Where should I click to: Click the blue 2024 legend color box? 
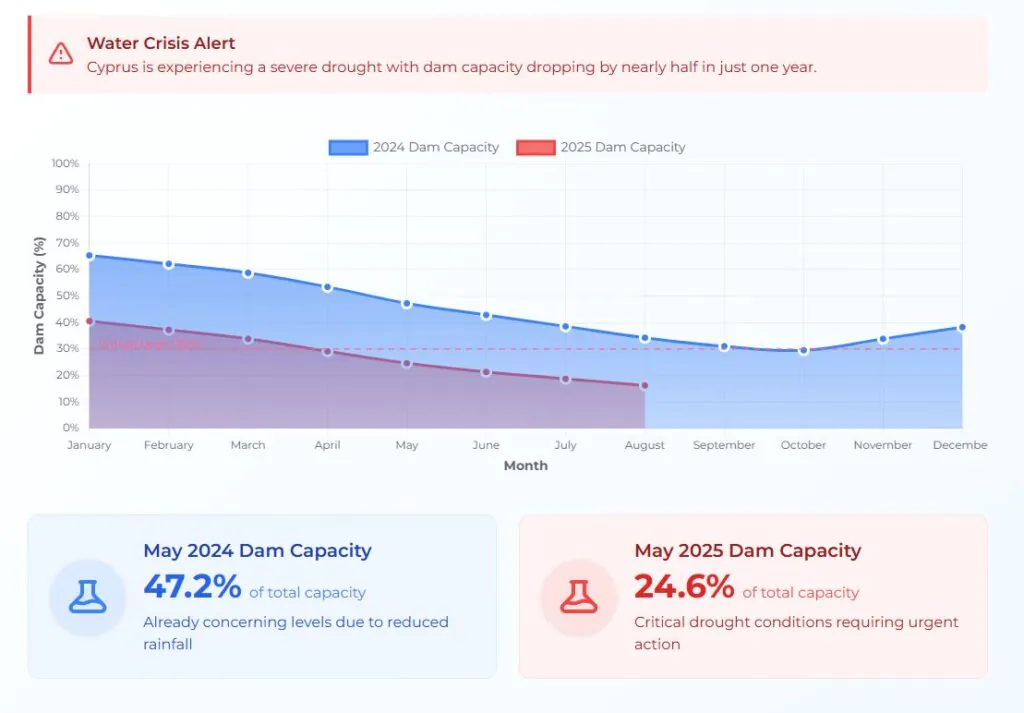[348, 147]
